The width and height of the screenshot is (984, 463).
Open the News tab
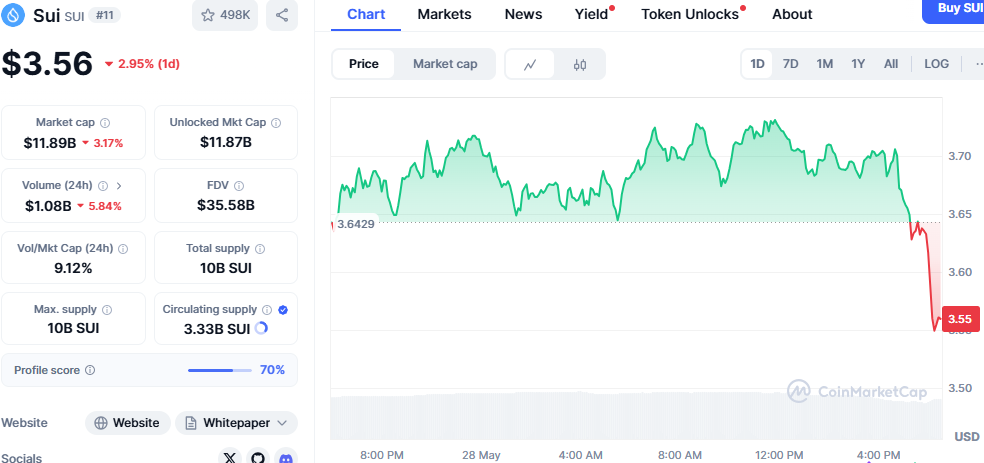(523, 14)
